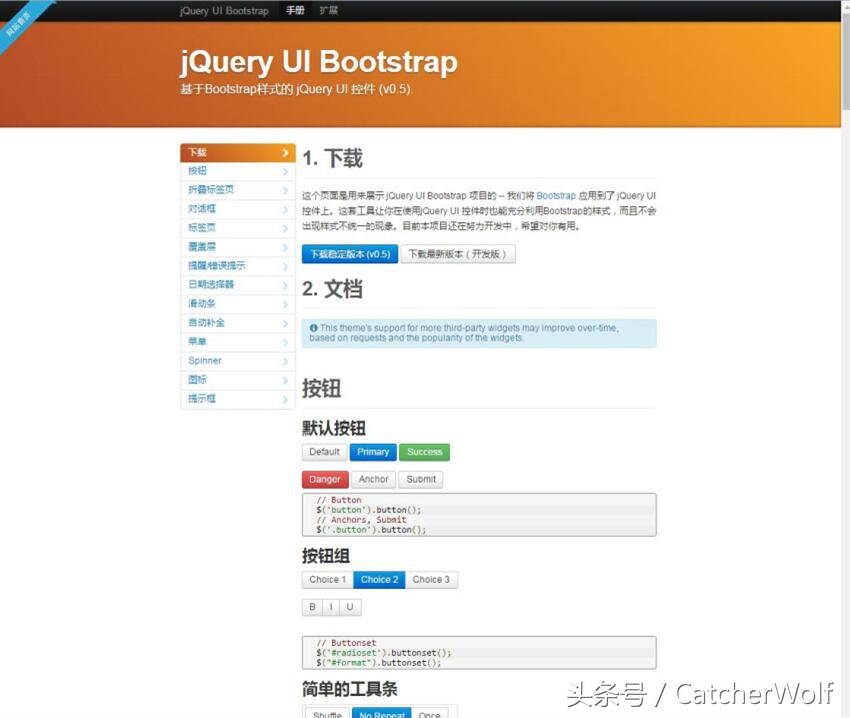Go to 图标 in the sidebar
The image size is (850, 718).
(x=237, y=380)
